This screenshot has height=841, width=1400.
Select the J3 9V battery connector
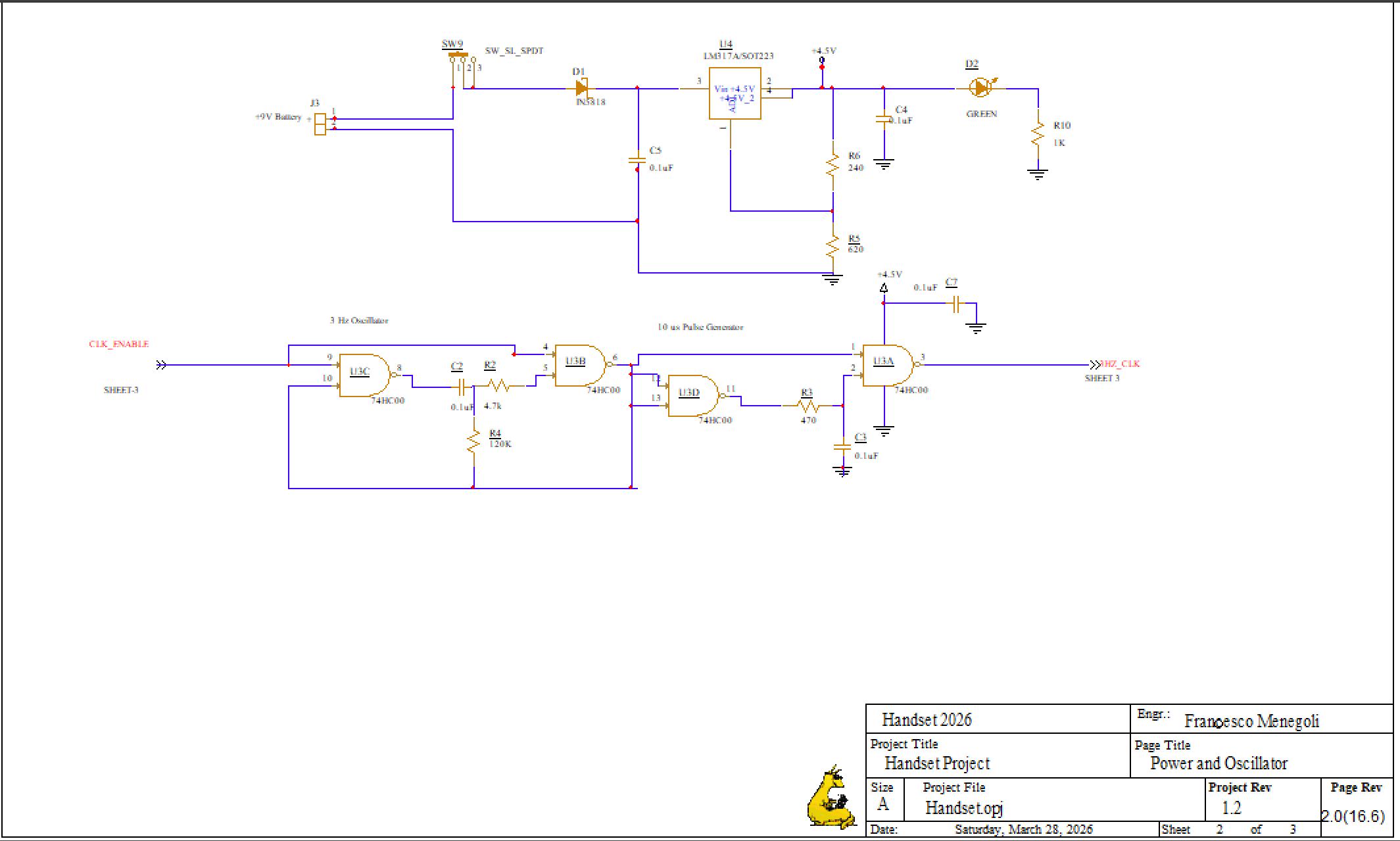pyautogui.click(x=320, y=124)
